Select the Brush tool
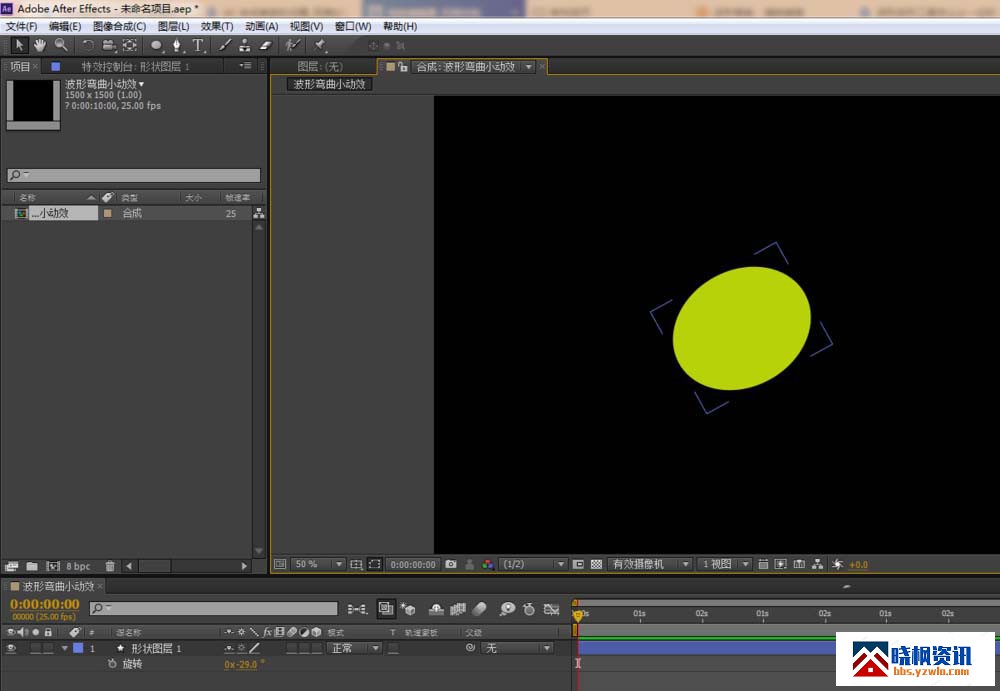Screen dimensions: 1000x691 pos(224,45)
